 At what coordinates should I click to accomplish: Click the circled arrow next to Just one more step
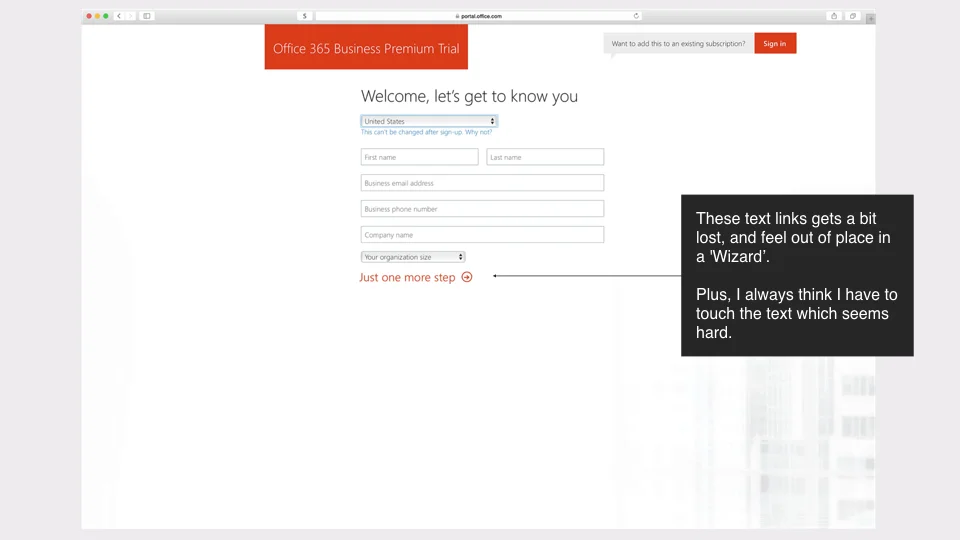(x=467, y=277)
